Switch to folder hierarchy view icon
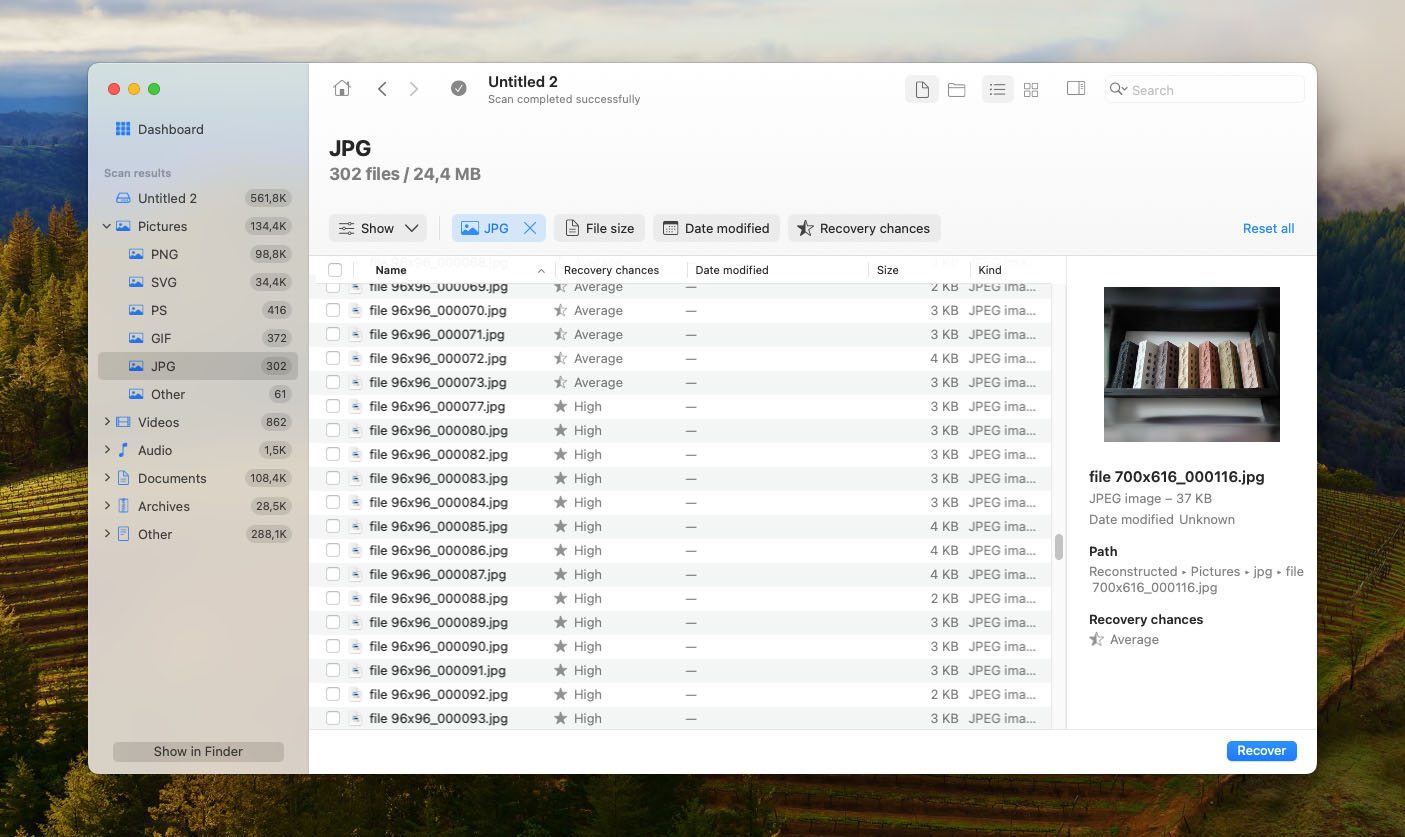 956,88
